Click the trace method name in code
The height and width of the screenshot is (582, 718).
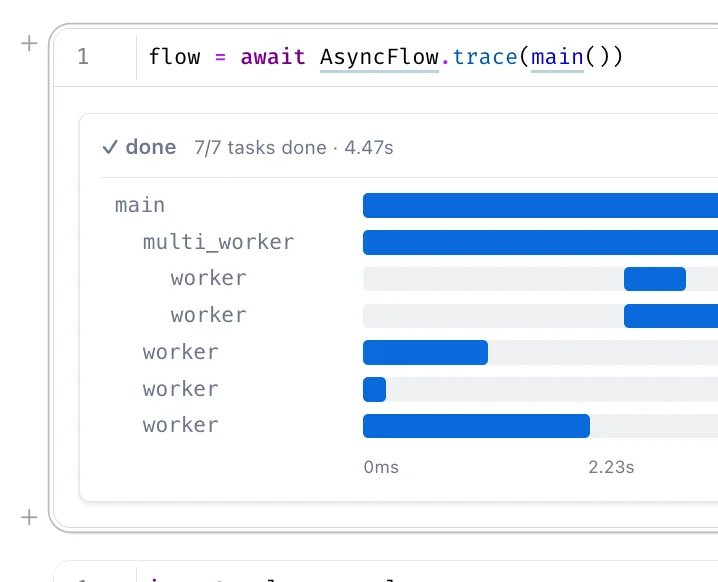click(485, 57)
